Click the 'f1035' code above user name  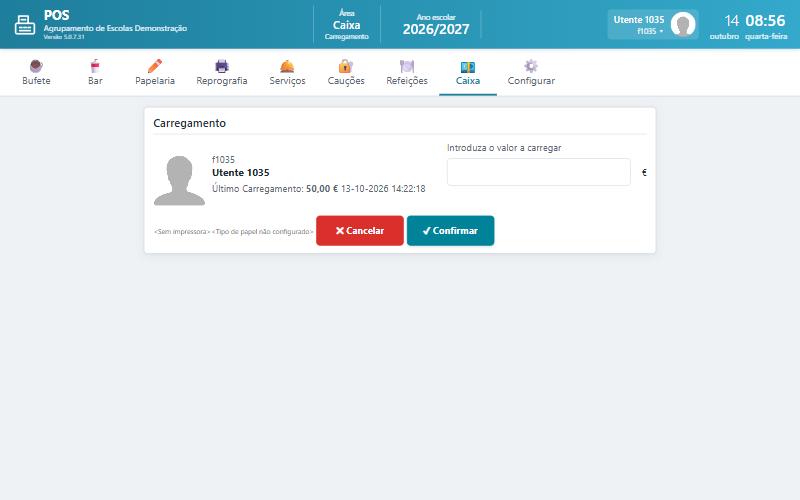pyautogui.click(x=223, y=160)
